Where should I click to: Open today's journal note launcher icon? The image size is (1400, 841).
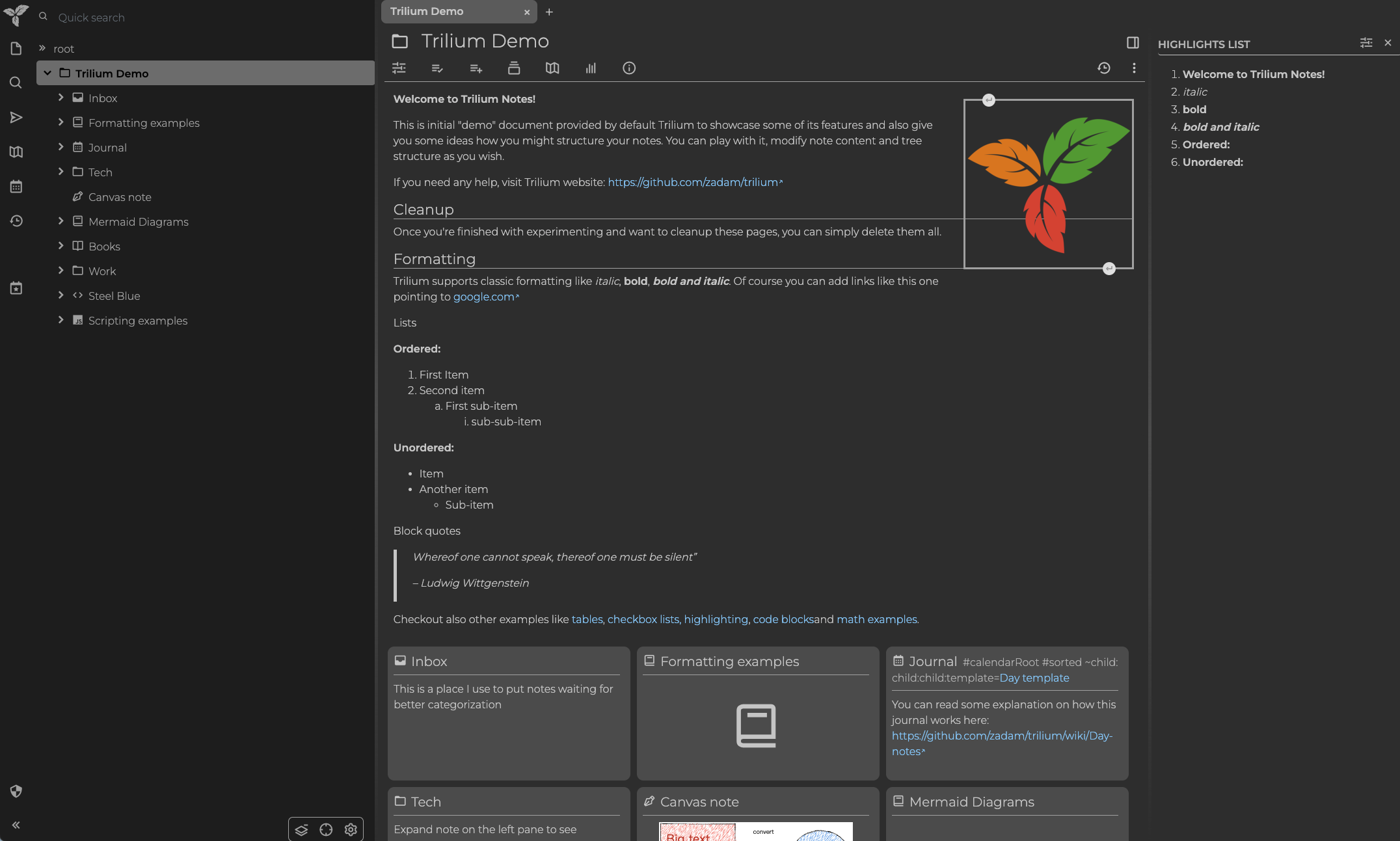[16, 288]
